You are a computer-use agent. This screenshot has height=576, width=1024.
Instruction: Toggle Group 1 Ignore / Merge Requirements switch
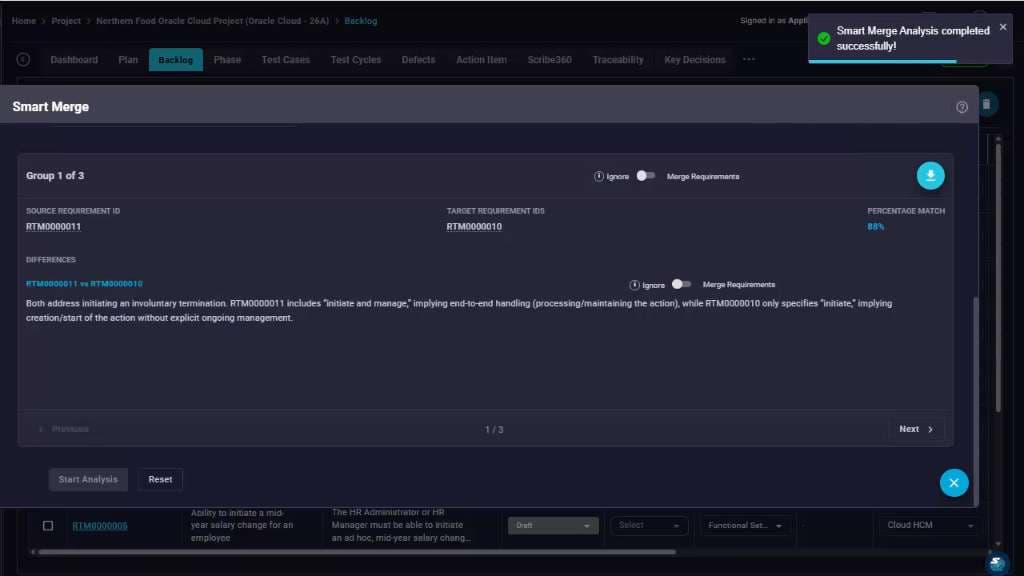[645, 176]
